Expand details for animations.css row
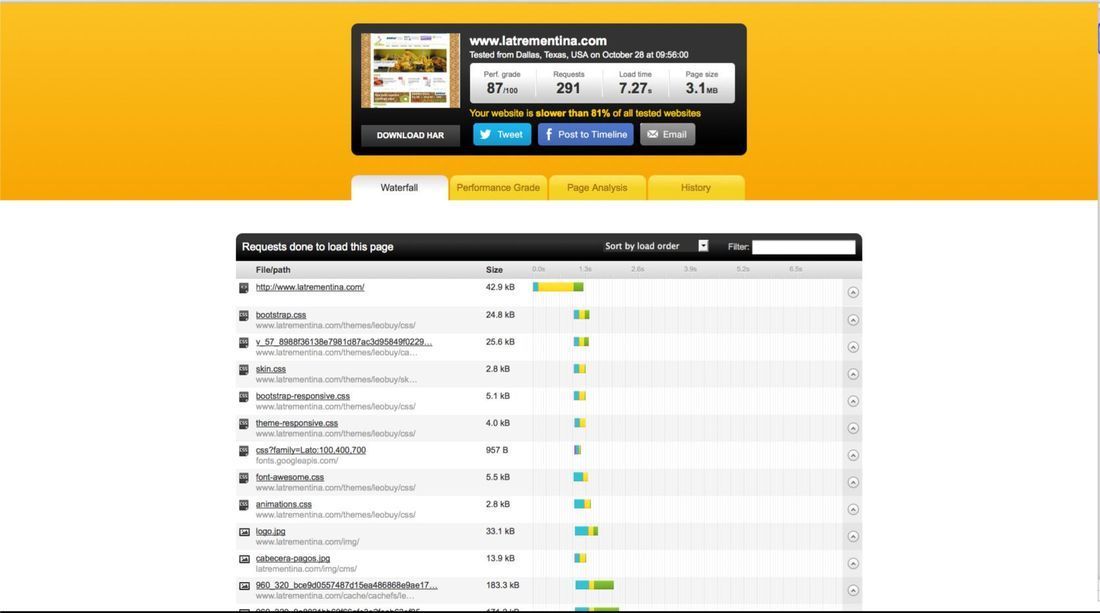 pos(853,509)
